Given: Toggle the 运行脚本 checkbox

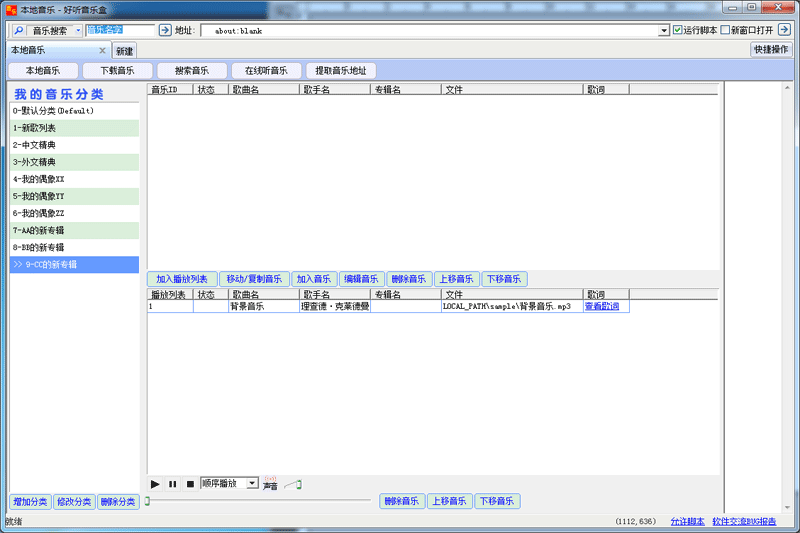Looking at the screenshot, I should coord(678,30).
